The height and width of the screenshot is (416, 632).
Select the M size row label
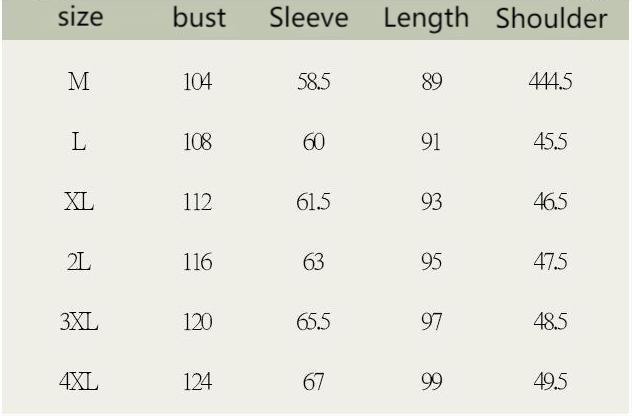[x=79, y=83]
